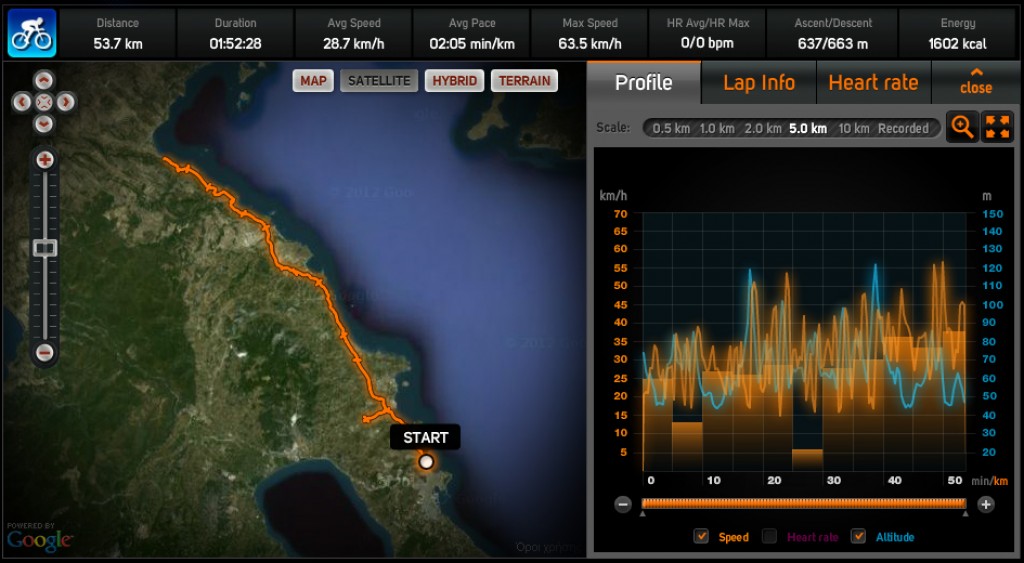Click the Duration 01:52:28 stat

[x=235, y=33]
